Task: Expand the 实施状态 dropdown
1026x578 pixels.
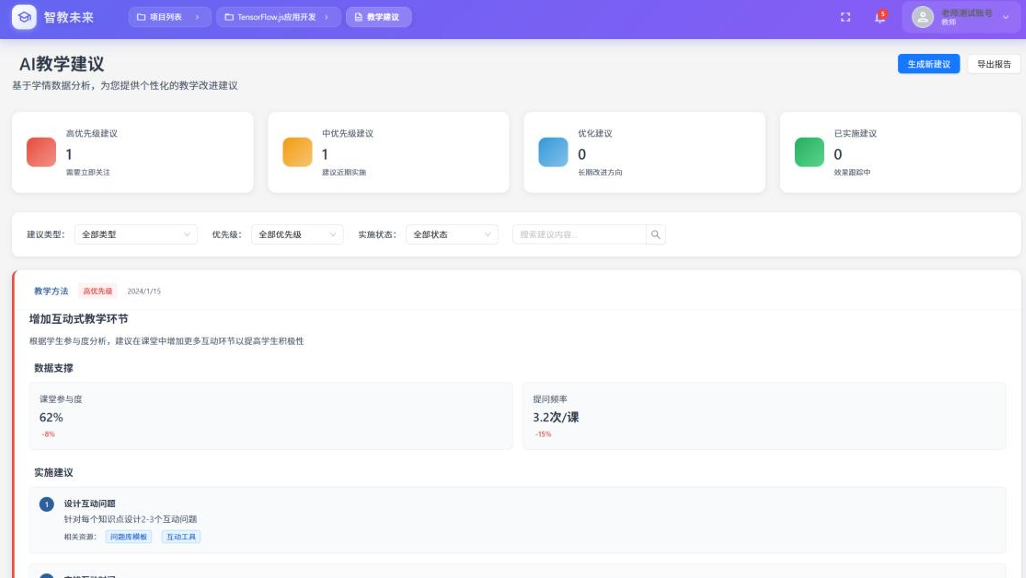Action: [451, 235]
